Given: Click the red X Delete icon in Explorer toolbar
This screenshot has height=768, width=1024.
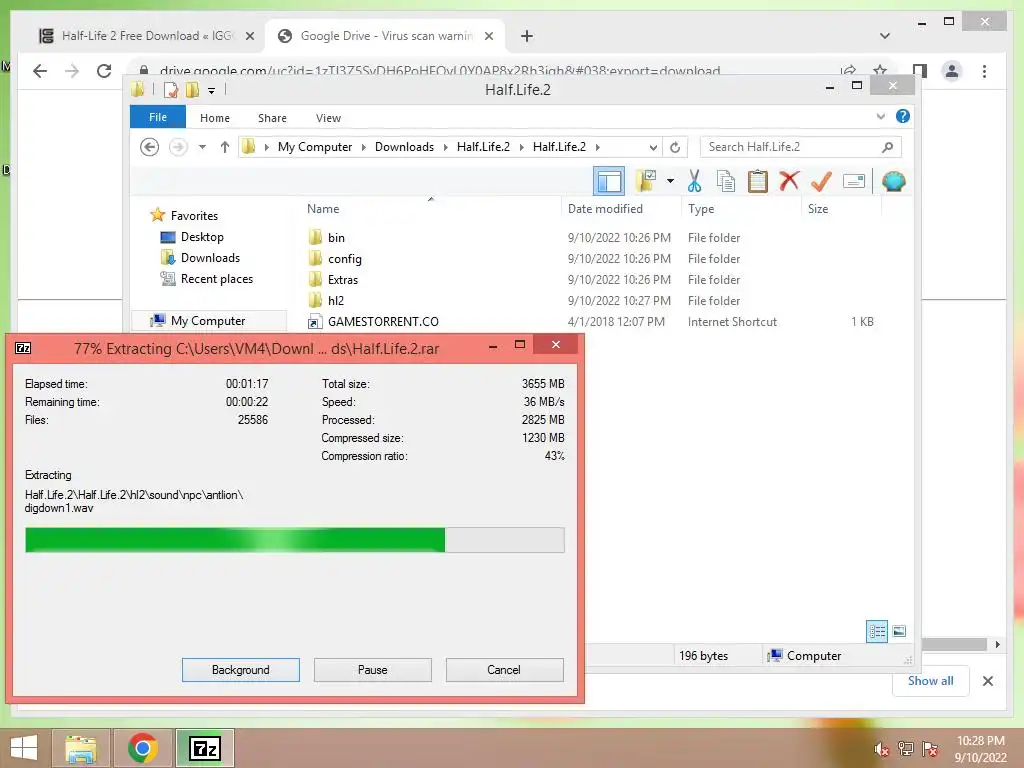Looking at the screenshot, I should tap(789, 181).
